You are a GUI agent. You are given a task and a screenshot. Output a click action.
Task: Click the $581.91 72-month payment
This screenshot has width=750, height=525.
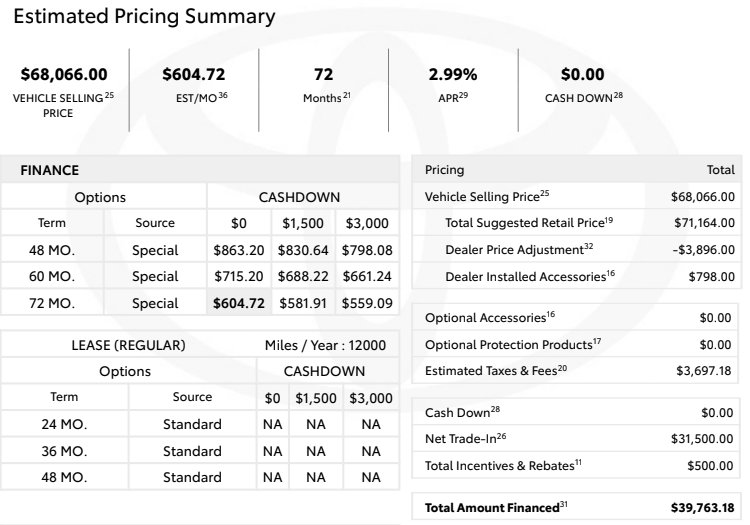[x=303, y=303]
